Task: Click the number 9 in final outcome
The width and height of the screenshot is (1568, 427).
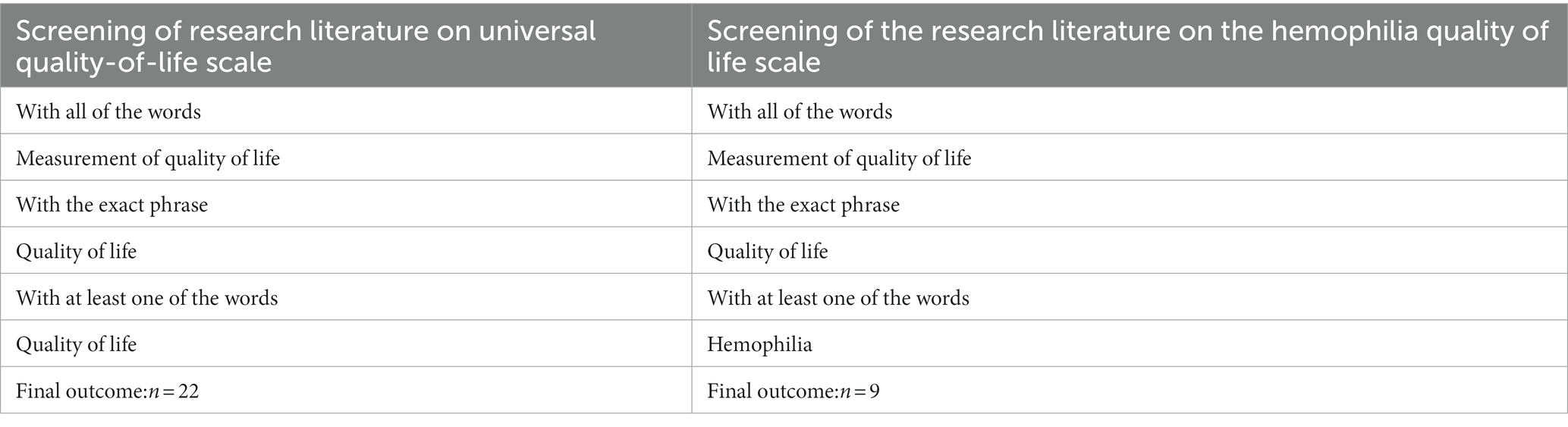Action: [875, 391]
